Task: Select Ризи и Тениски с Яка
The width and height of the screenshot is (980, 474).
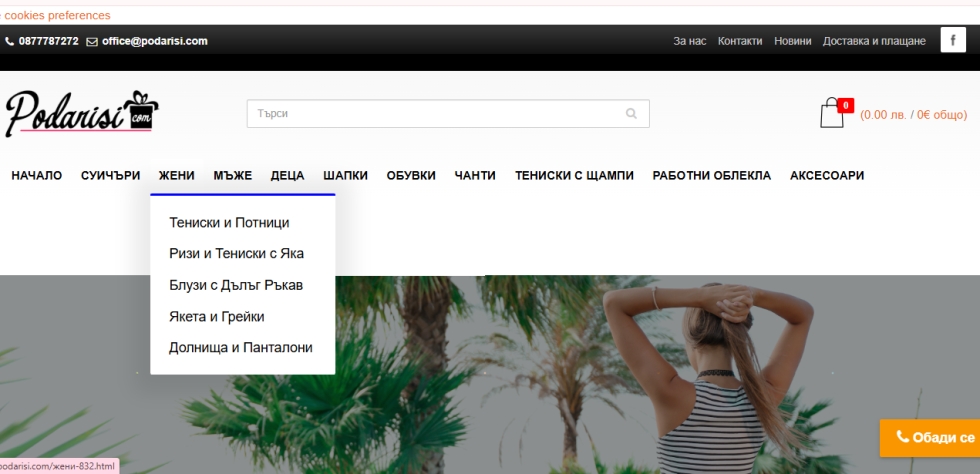Action: [x=236, y=254]
